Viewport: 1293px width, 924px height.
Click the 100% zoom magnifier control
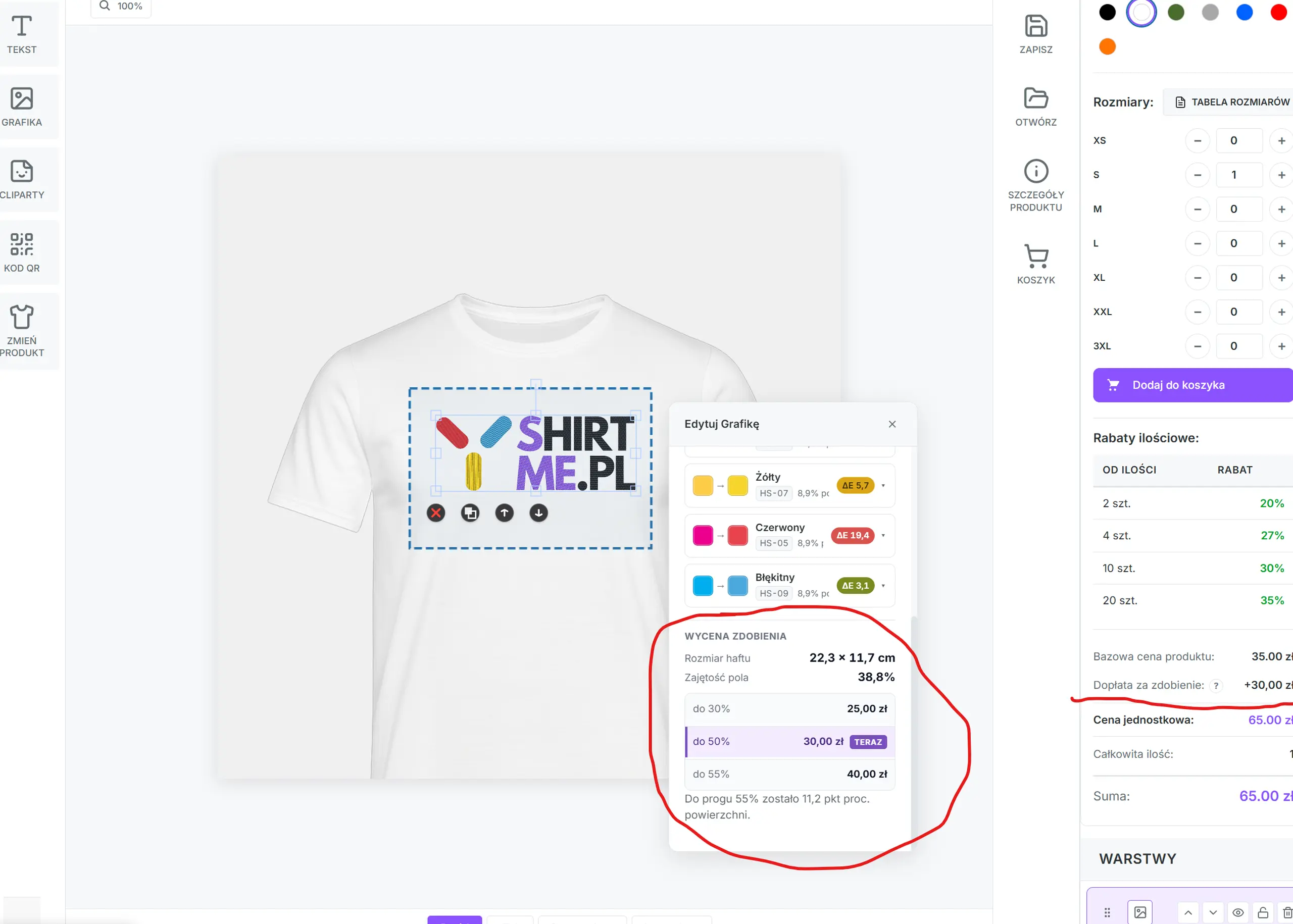[121, 6]
